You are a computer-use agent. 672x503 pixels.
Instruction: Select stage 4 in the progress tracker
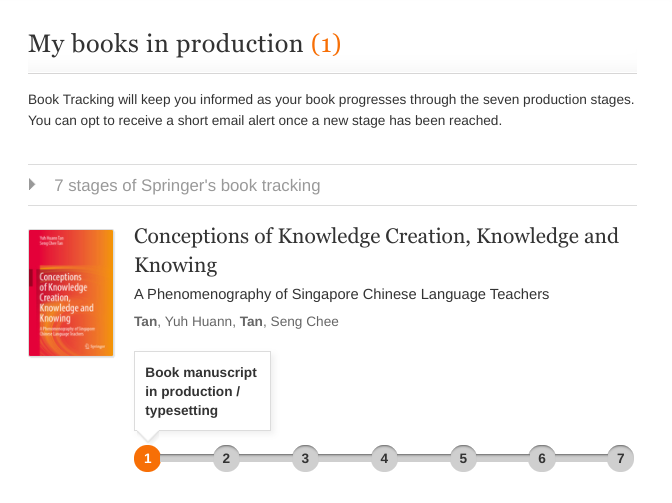pos(384,459)
